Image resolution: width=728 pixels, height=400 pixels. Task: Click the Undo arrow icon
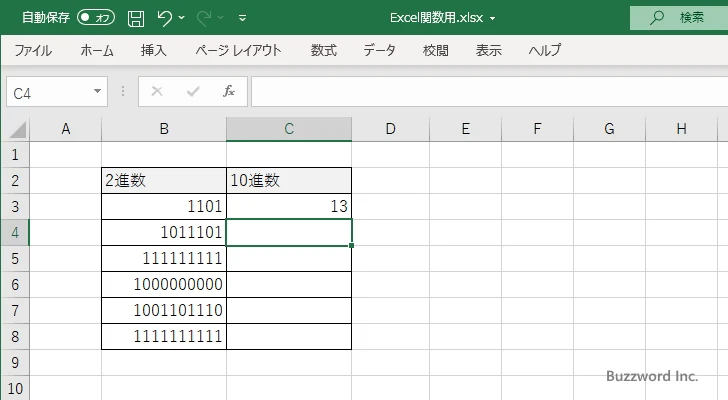point(165,18)
